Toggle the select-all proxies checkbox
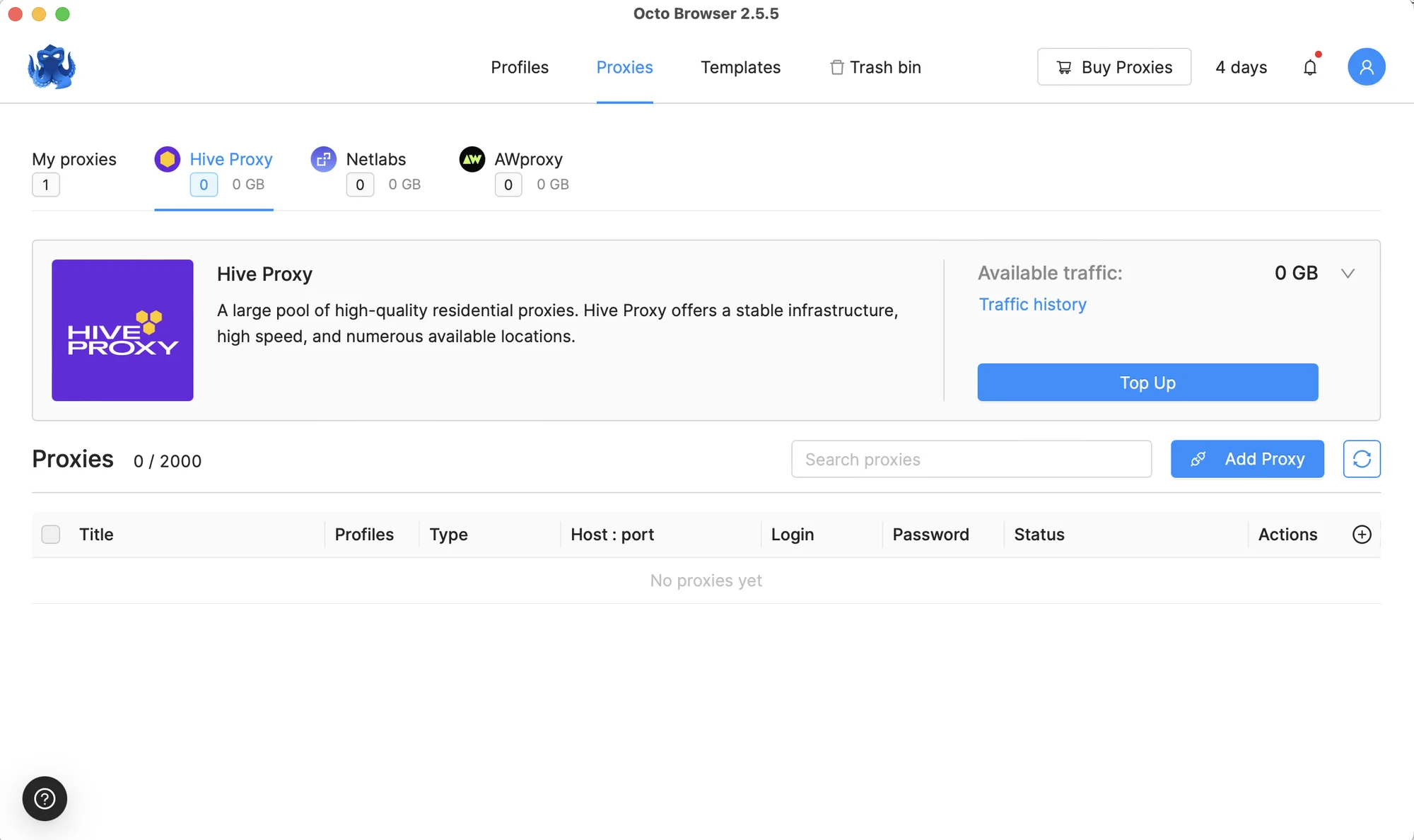1414x840 pixels. click(51, 533)
